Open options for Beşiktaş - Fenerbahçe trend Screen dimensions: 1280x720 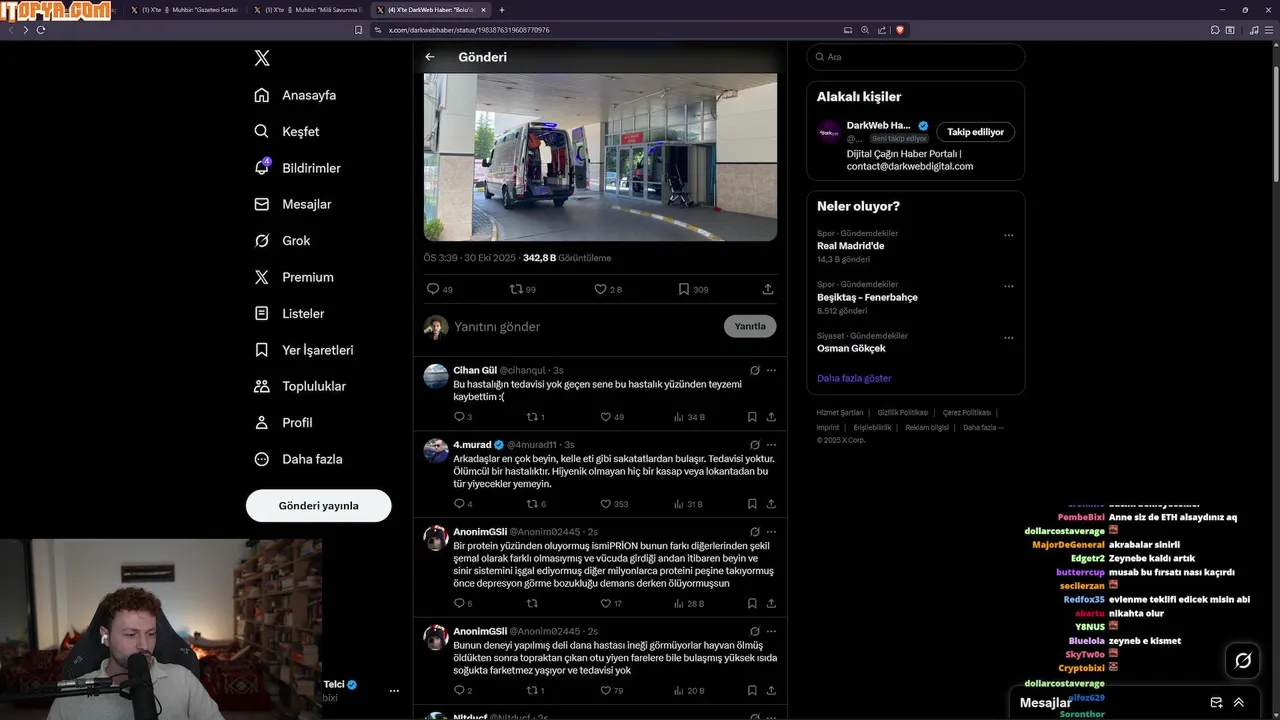1008,286
